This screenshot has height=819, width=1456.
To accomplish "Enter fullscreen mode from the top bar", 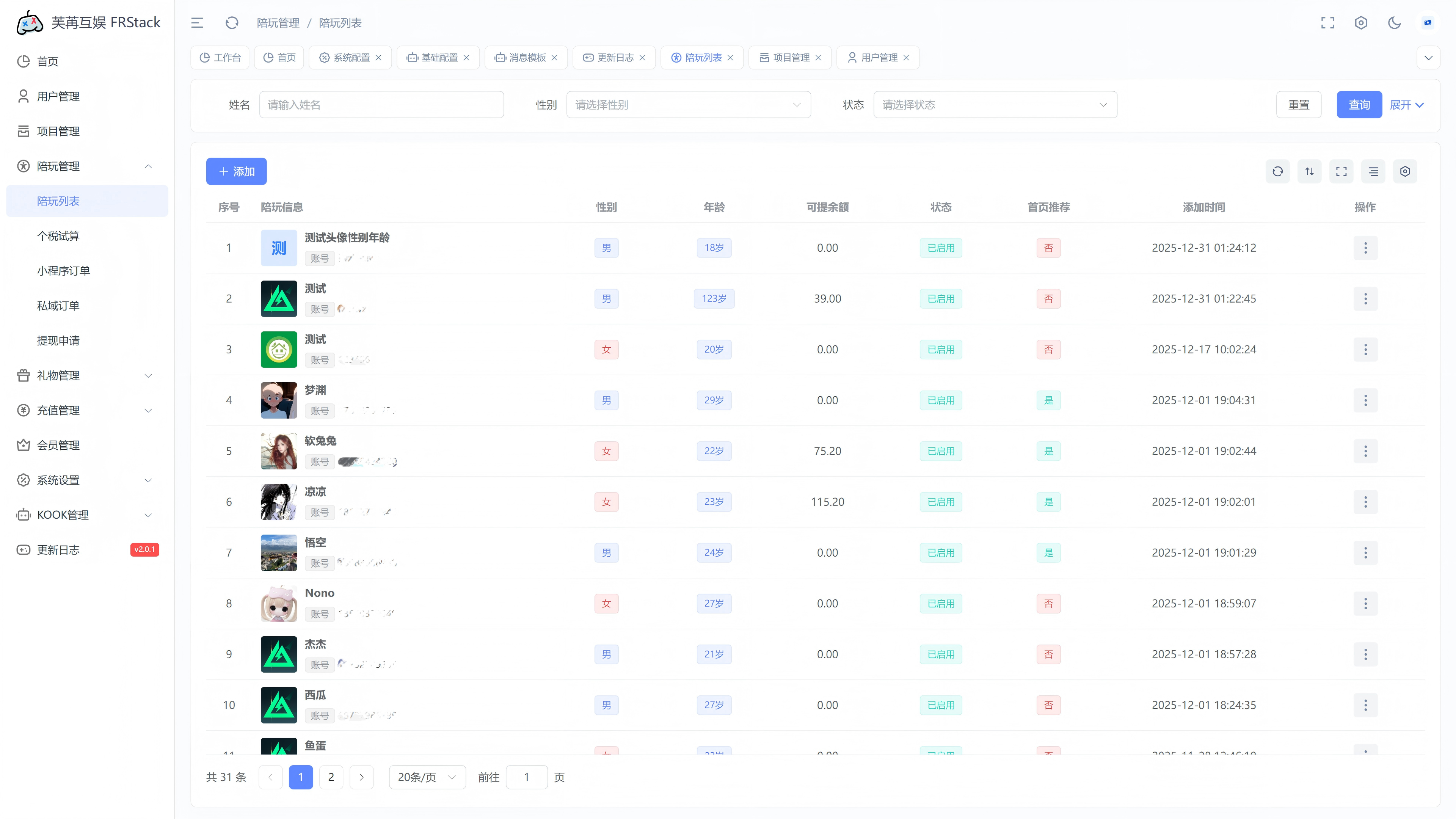I will (1327, 23).
